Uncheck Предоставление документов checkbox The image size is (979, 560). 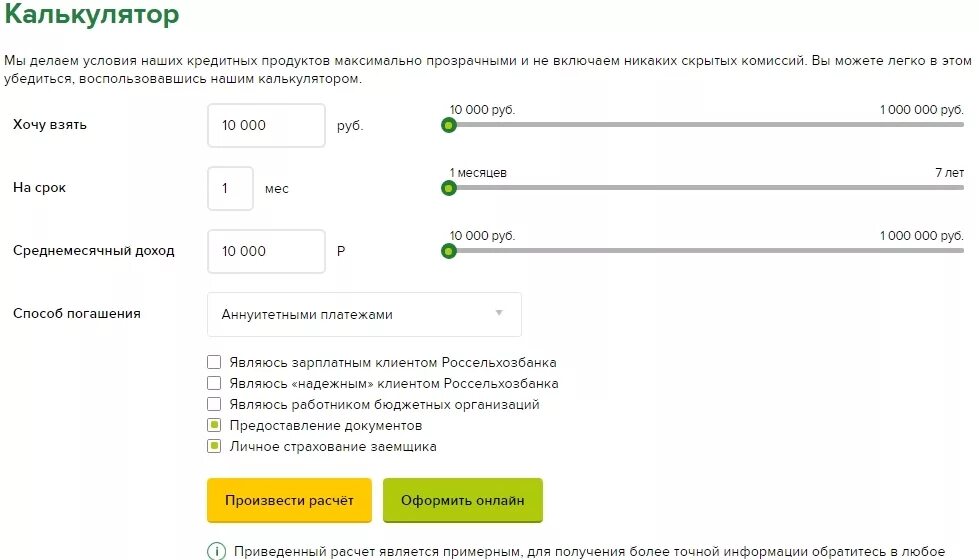(x=214, y=425)
